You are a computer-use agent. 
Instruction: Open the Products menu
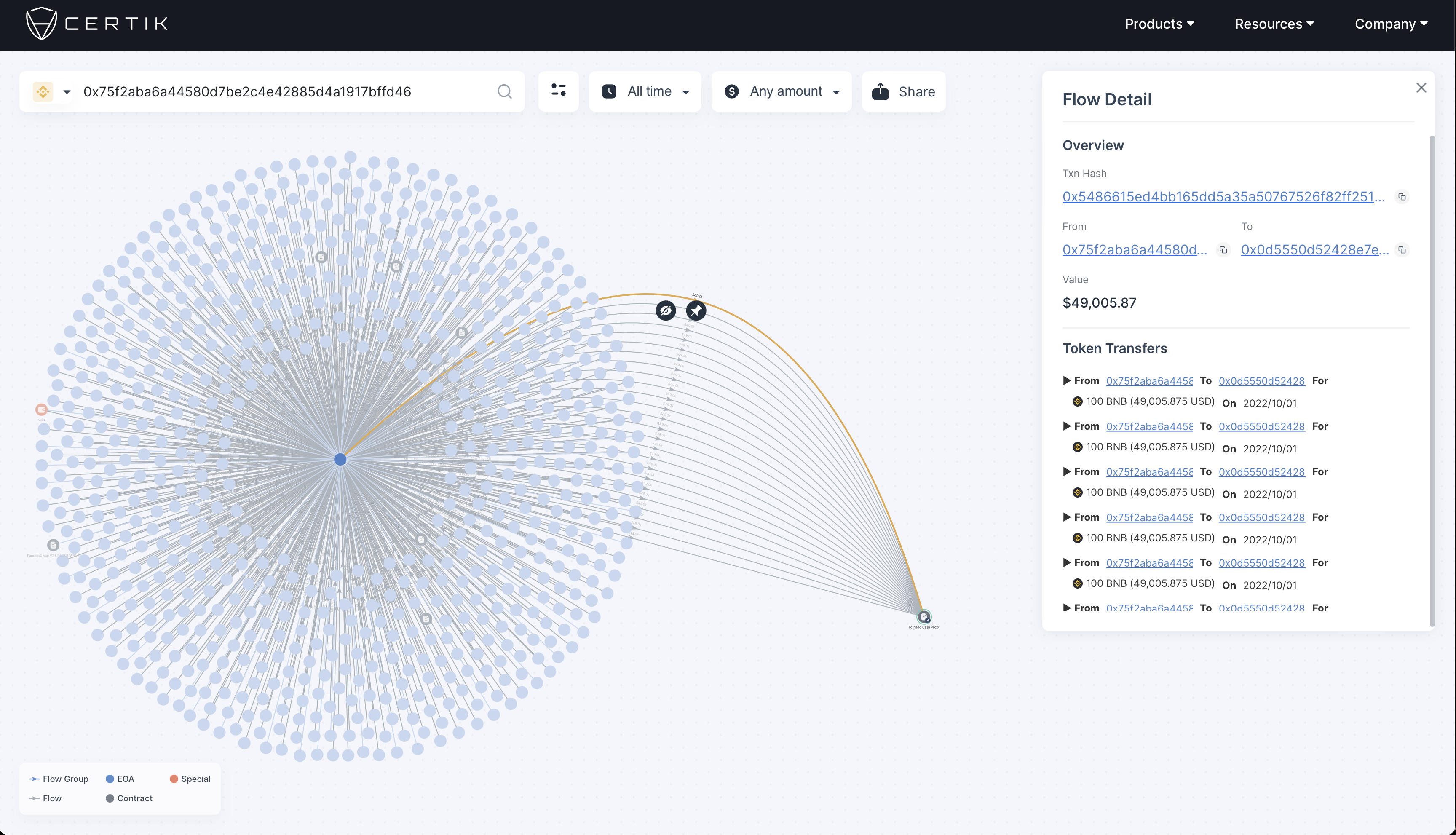[x=1159, y=24]
